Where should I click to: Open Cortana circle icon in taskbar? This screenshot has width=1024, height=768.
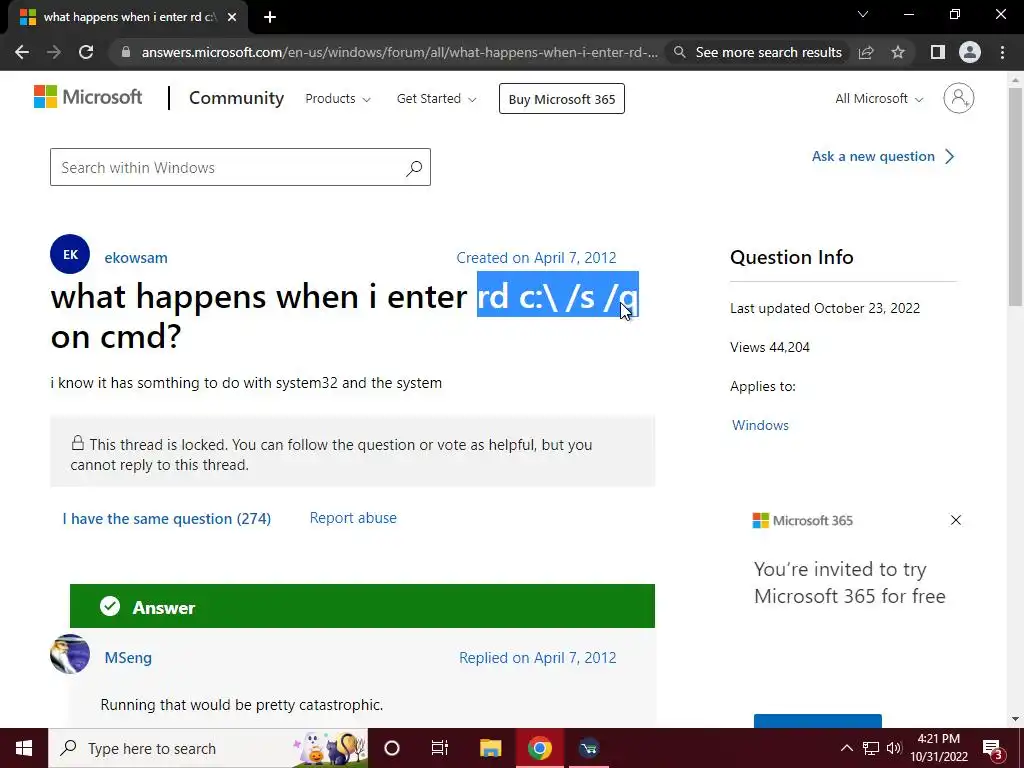click(392, 748)
